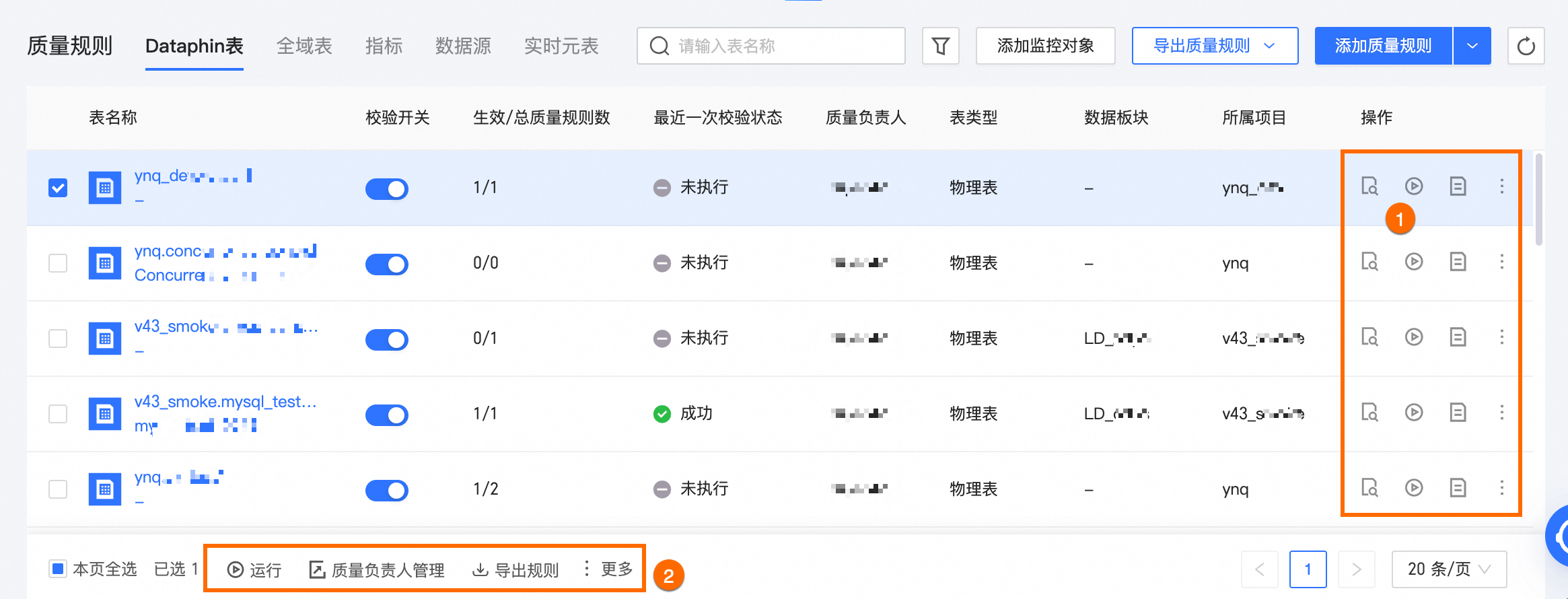Screen dimensions: 1568x599
Task: Open the arrow beside 添加质量规则
Action: pos(1472,46)
